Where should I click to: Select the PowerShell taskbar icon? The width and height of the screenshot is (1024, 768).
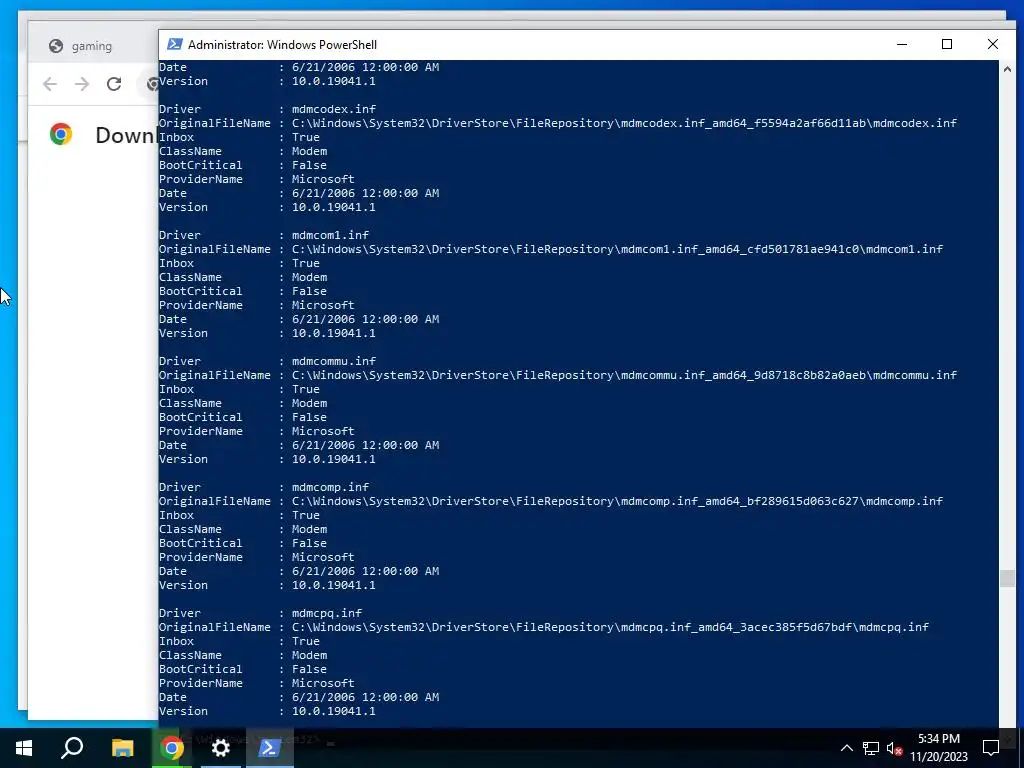270,748
